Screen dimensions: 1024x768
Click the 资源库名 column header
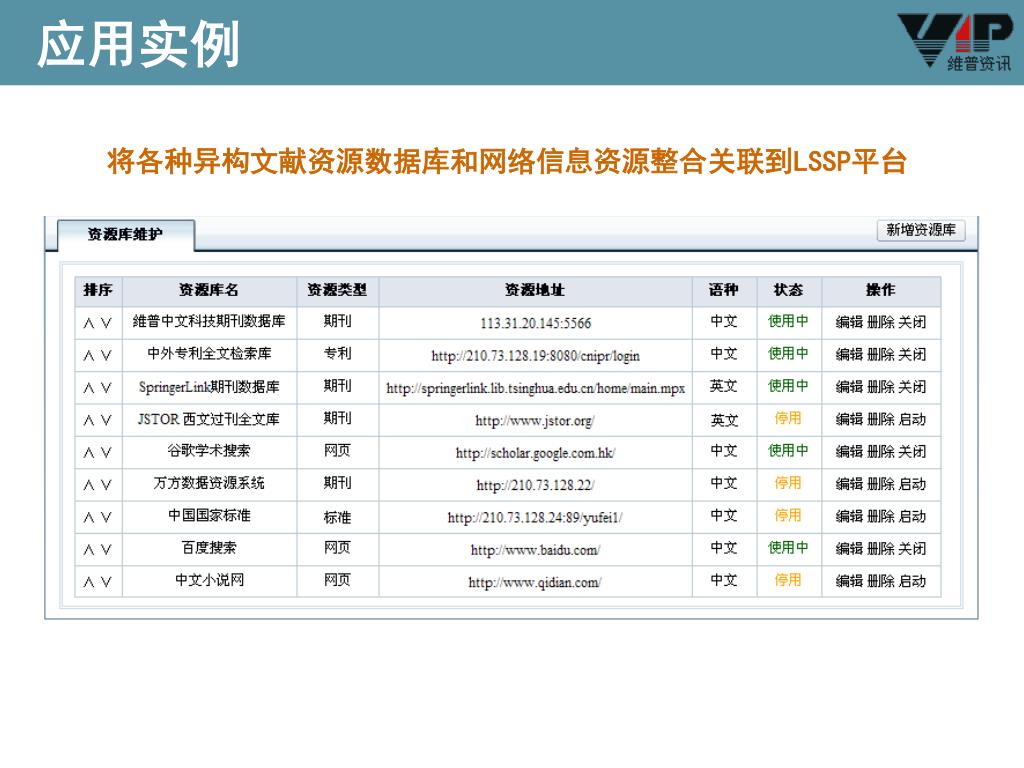(x=209, y=290)
